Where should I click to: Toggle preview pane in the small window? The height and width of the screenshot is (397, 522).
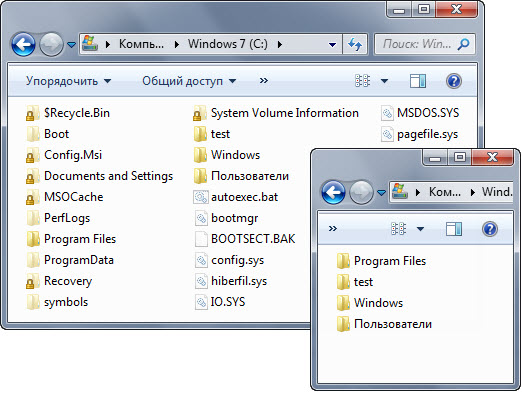coord(454,229)
